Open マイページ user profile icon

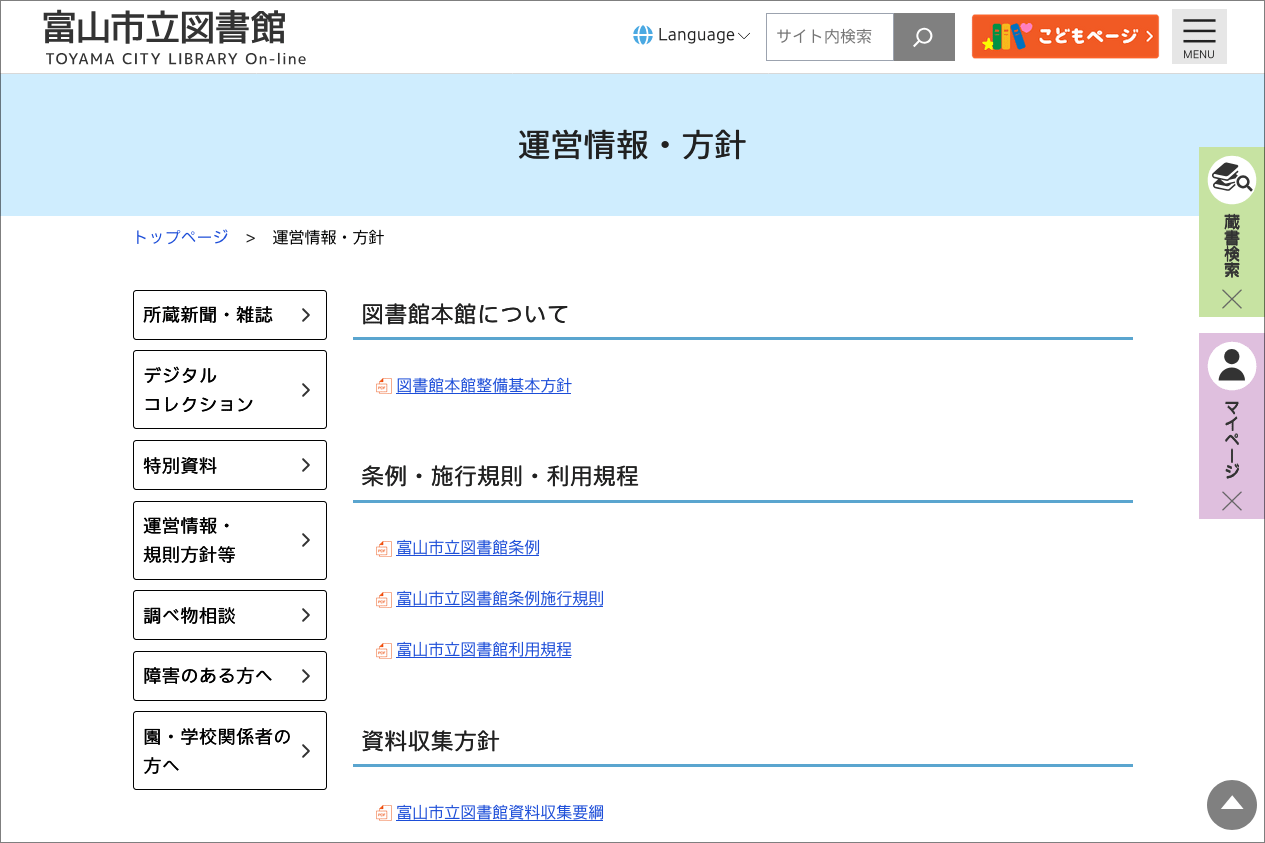pos(1231,367)
